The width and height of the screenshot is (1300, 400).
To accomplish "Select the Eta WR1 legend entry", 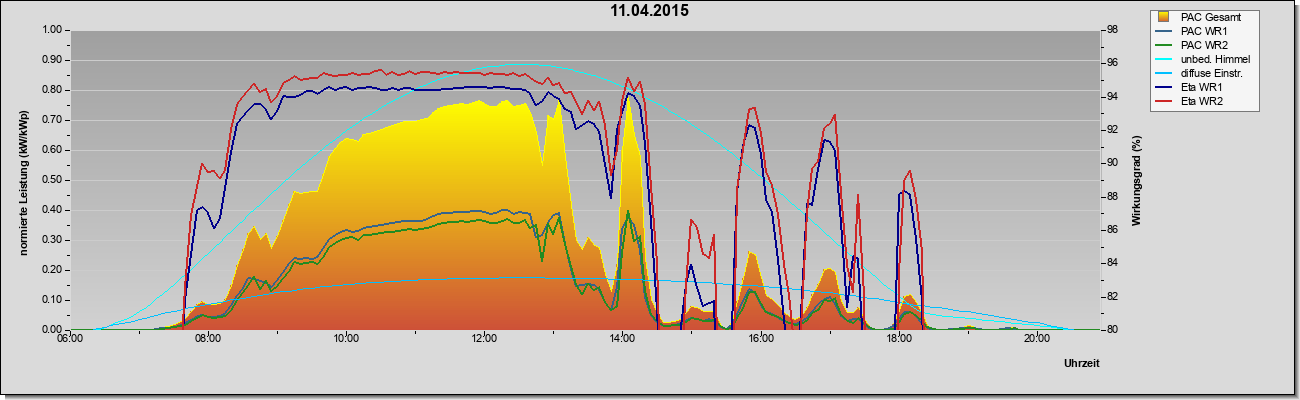I will point(1186,87).
